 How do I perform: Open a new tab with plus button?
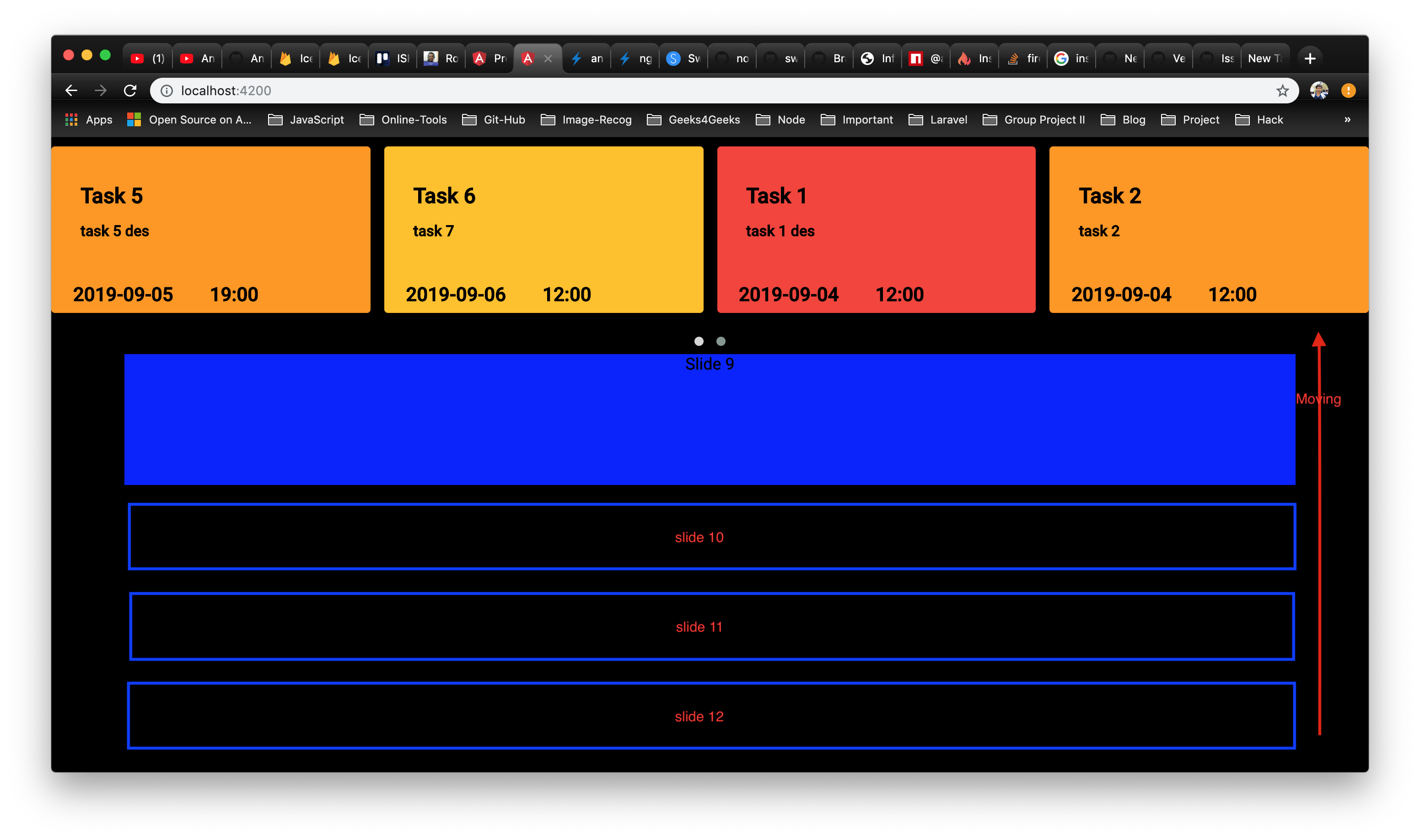pos(1310,58)
